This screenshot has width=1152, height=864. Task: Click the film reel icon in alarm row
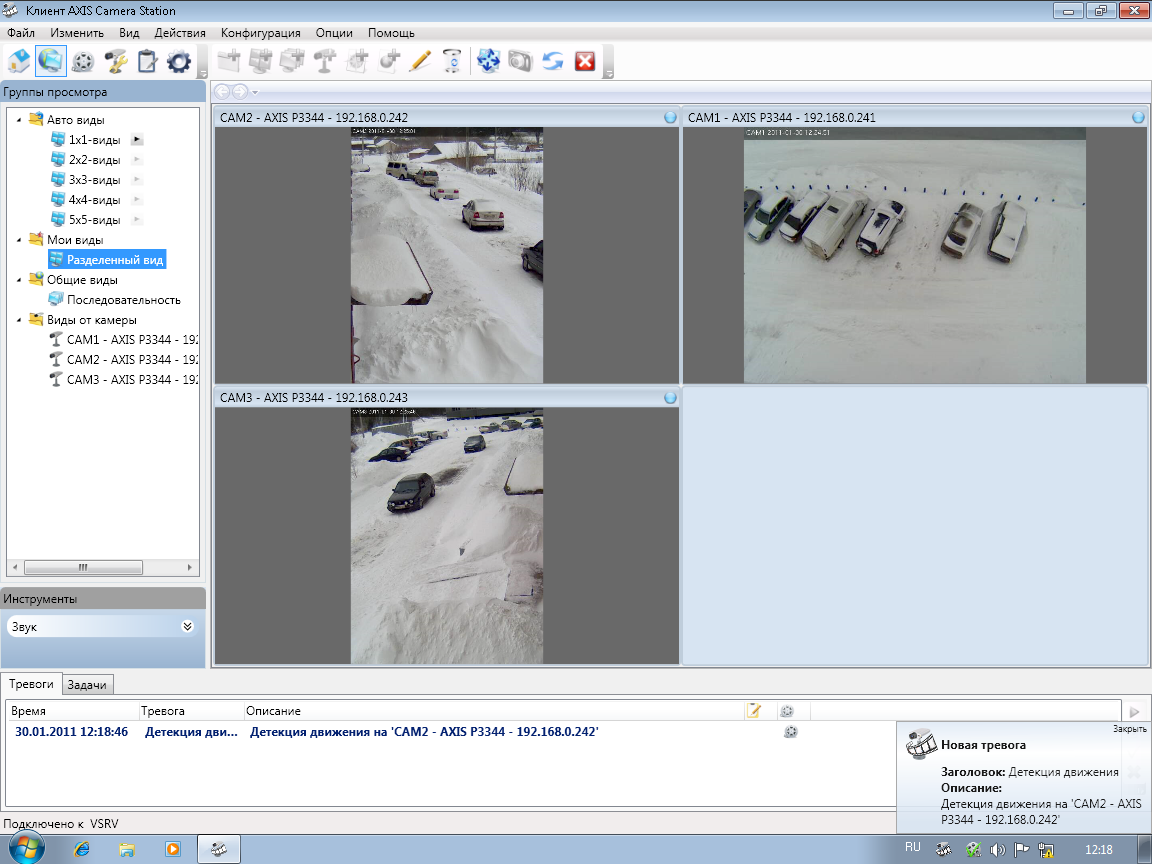tap(790, 732)
